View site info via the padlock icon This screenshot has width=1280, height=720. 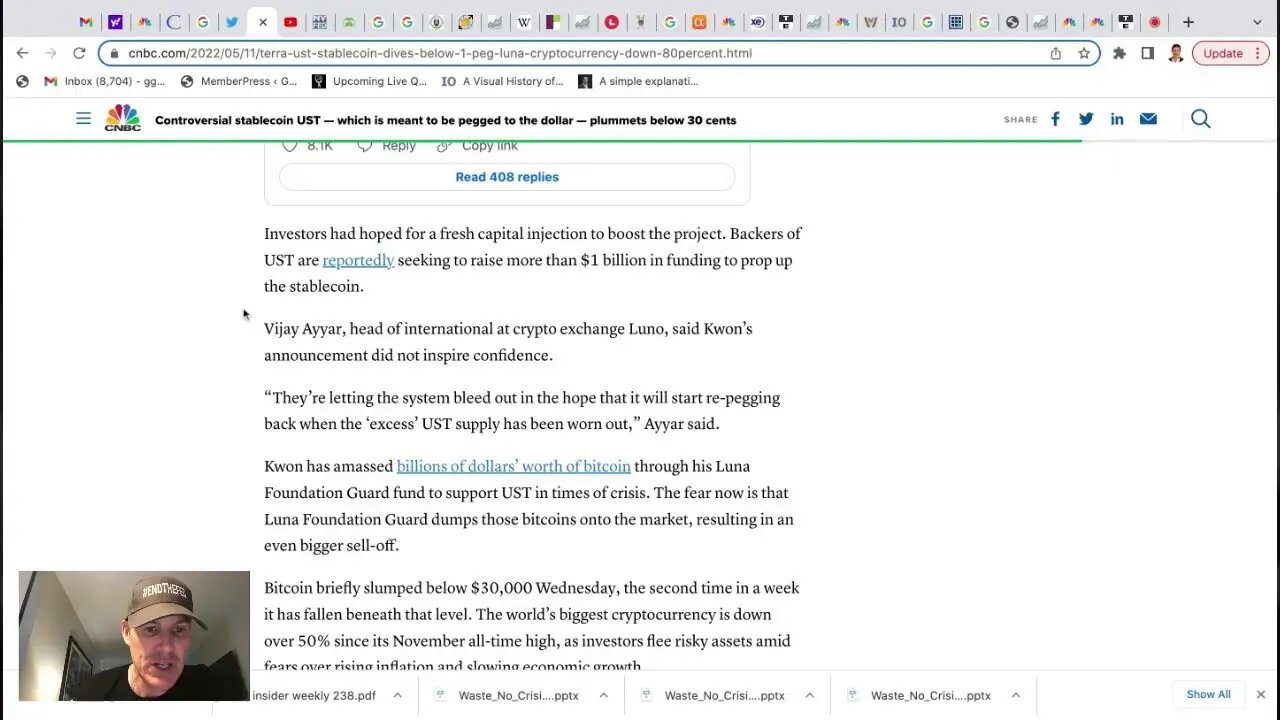tap(115, 53)
